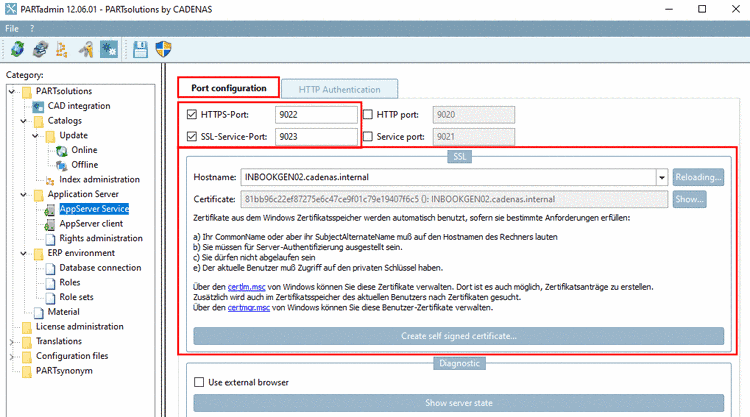Click the Offline update icon
Screen dimensions: 750x417
point(62,165)
